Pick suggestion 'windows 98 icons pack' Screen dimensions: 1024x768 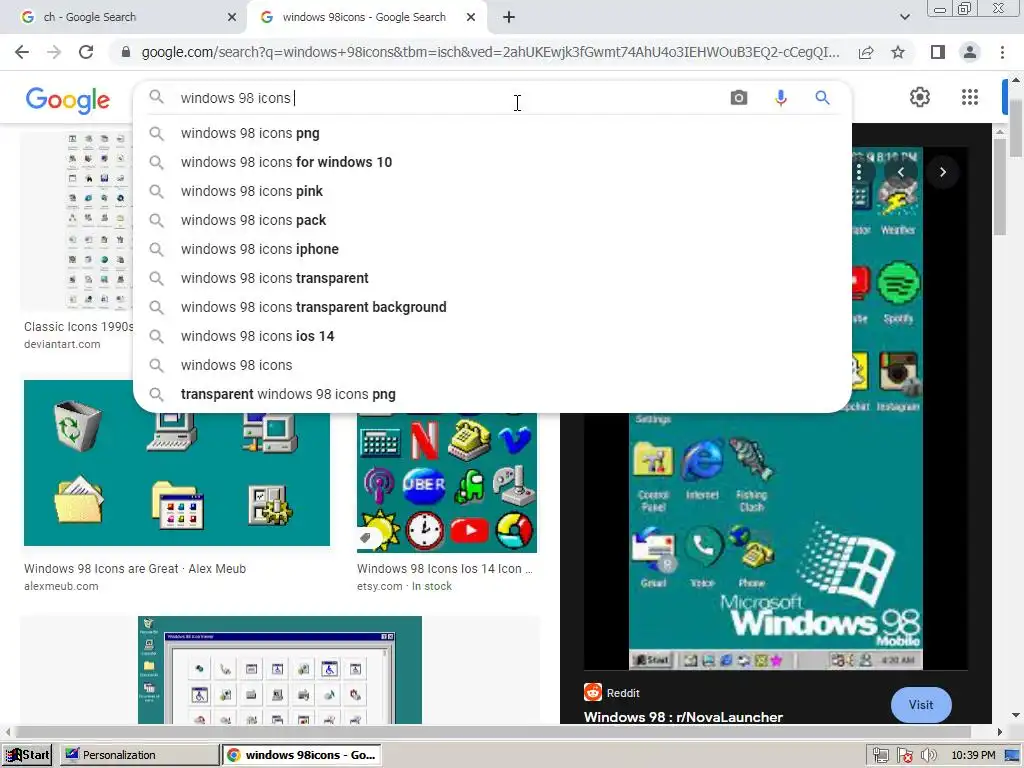coord(492,220)
